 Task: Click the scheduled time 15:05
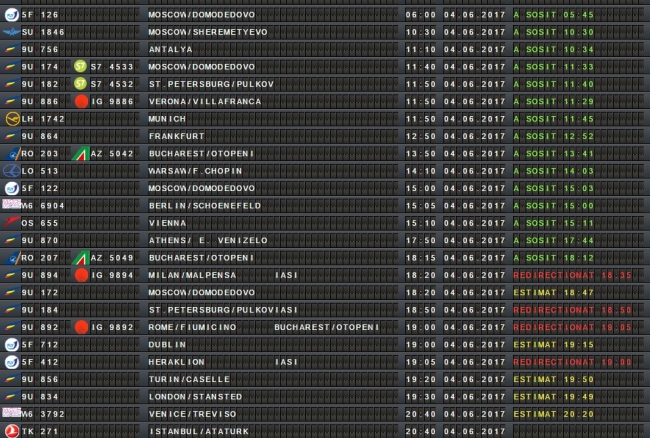click(x=421, y=206)
